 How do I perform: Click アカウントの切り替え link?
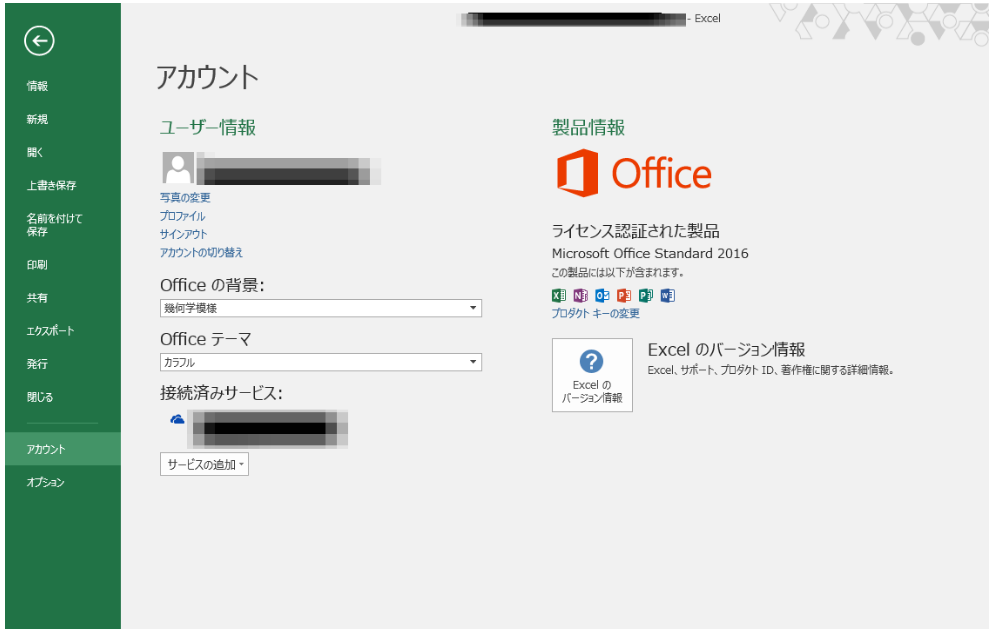201,252
